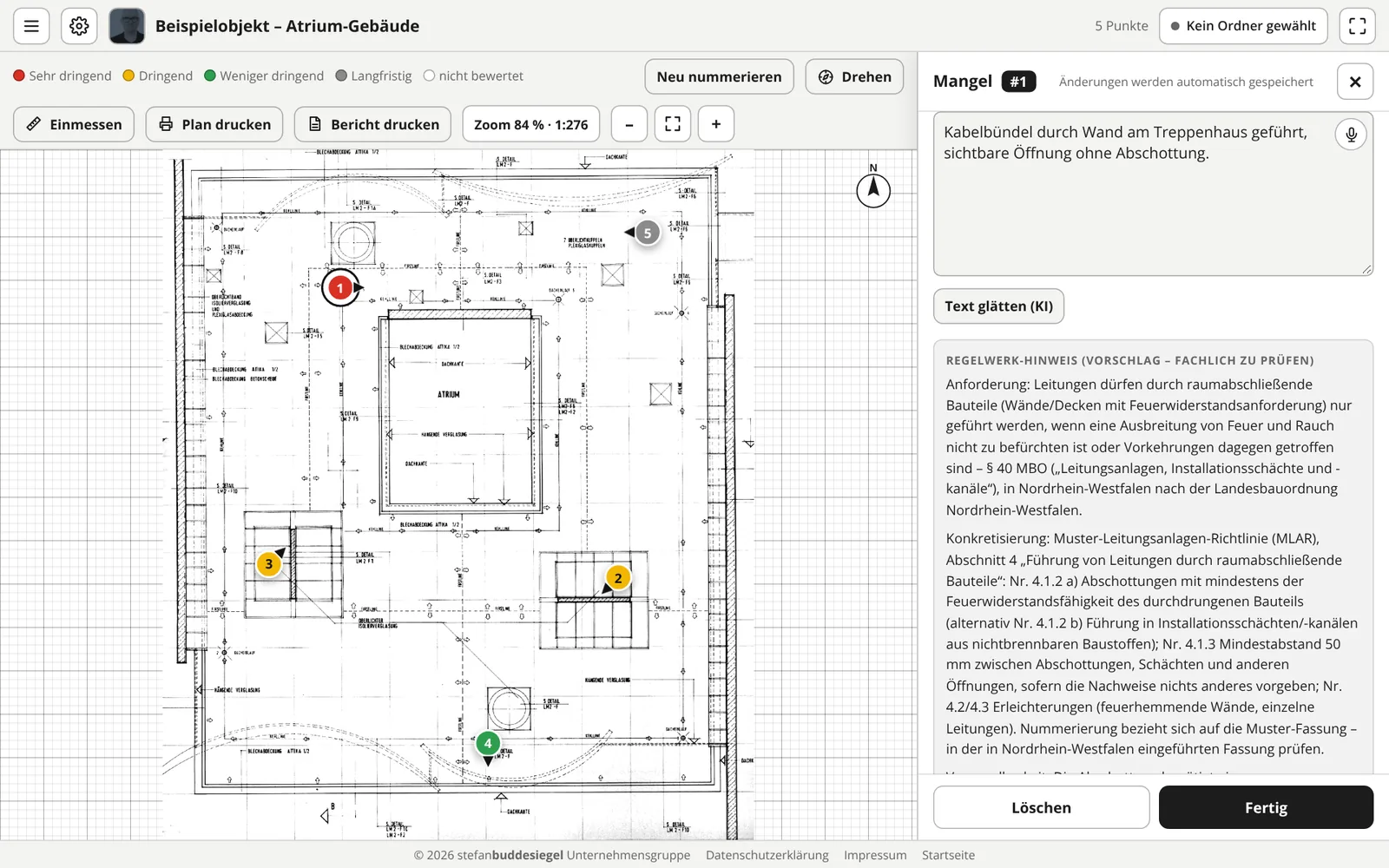Close the Mangel panel
The width and height of the screenshot is (1389, 868).
1355,82
